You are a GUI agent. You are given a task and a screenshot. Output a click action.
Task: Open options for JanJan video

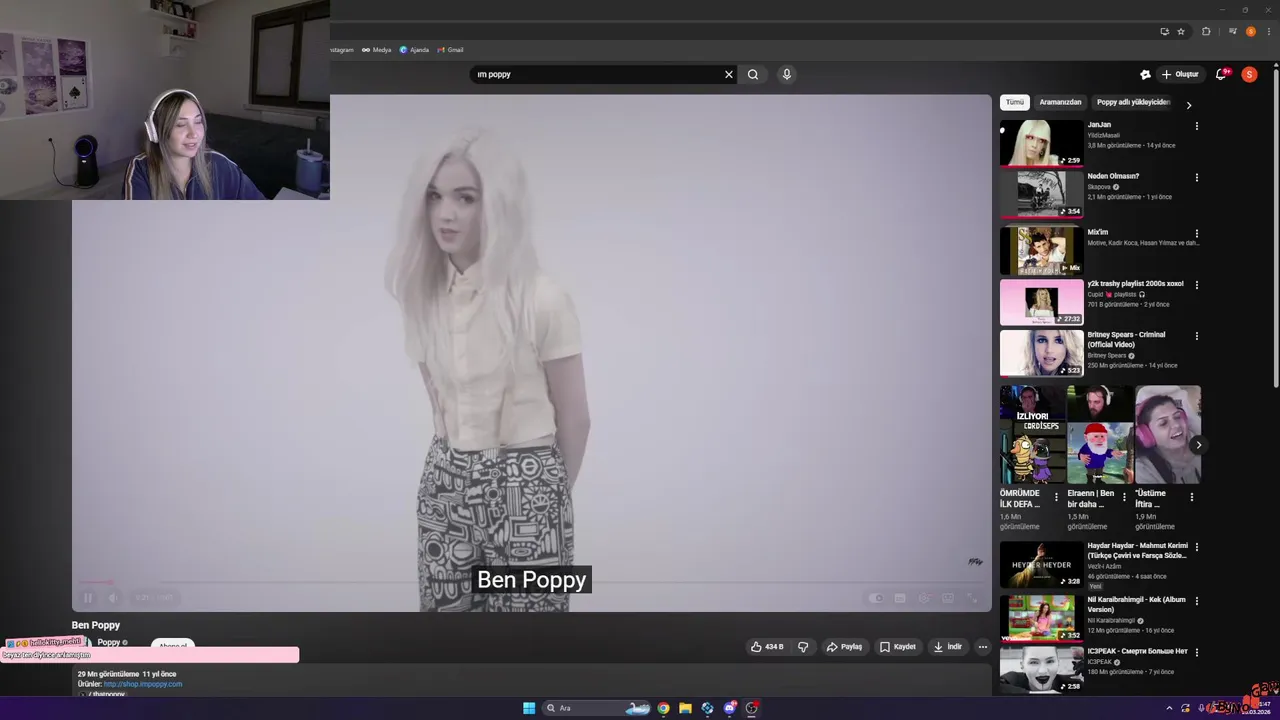point(1197,126)
